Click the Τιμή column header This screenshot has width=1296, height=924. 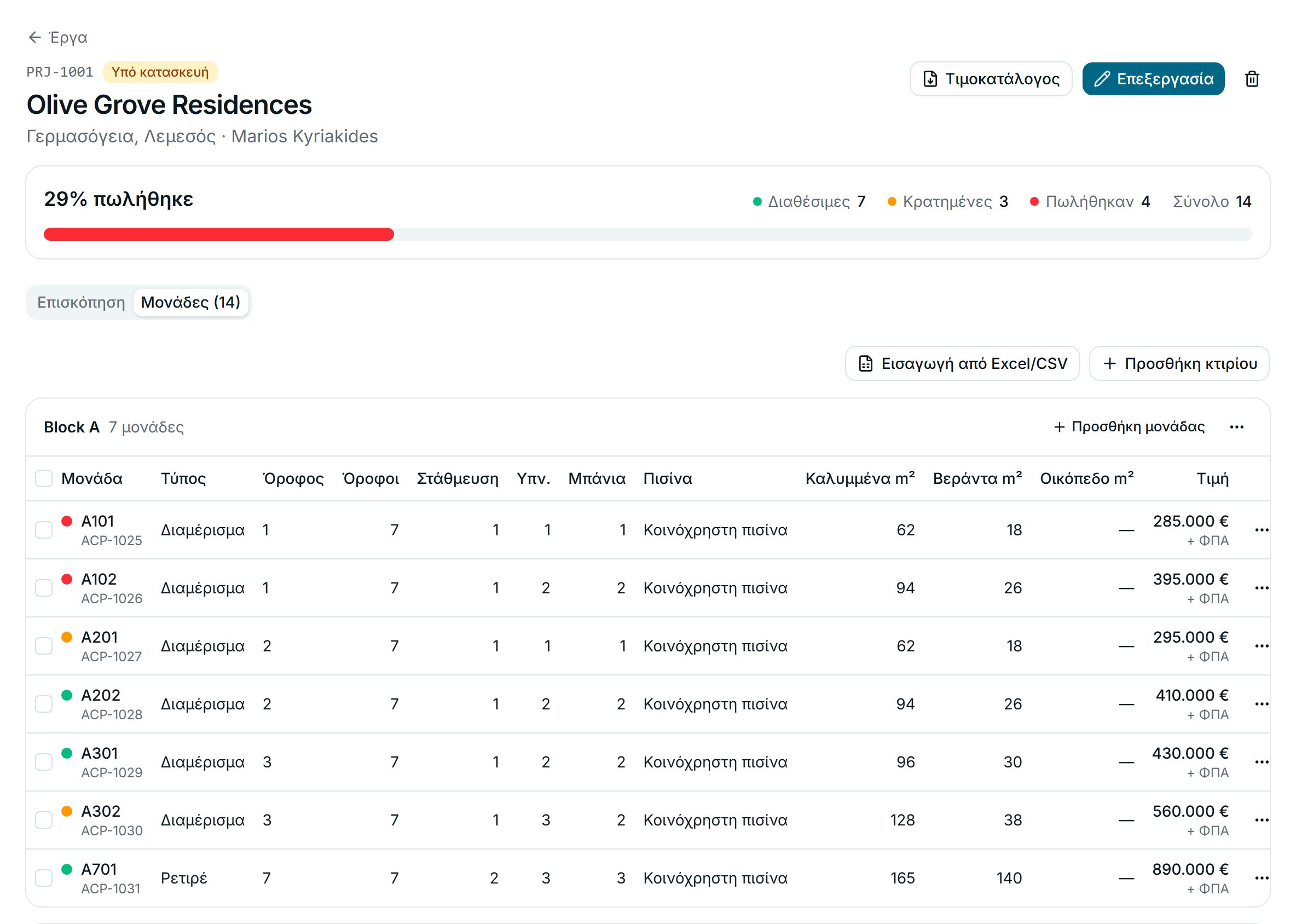pyautogui.click(x=1212, y=478)
